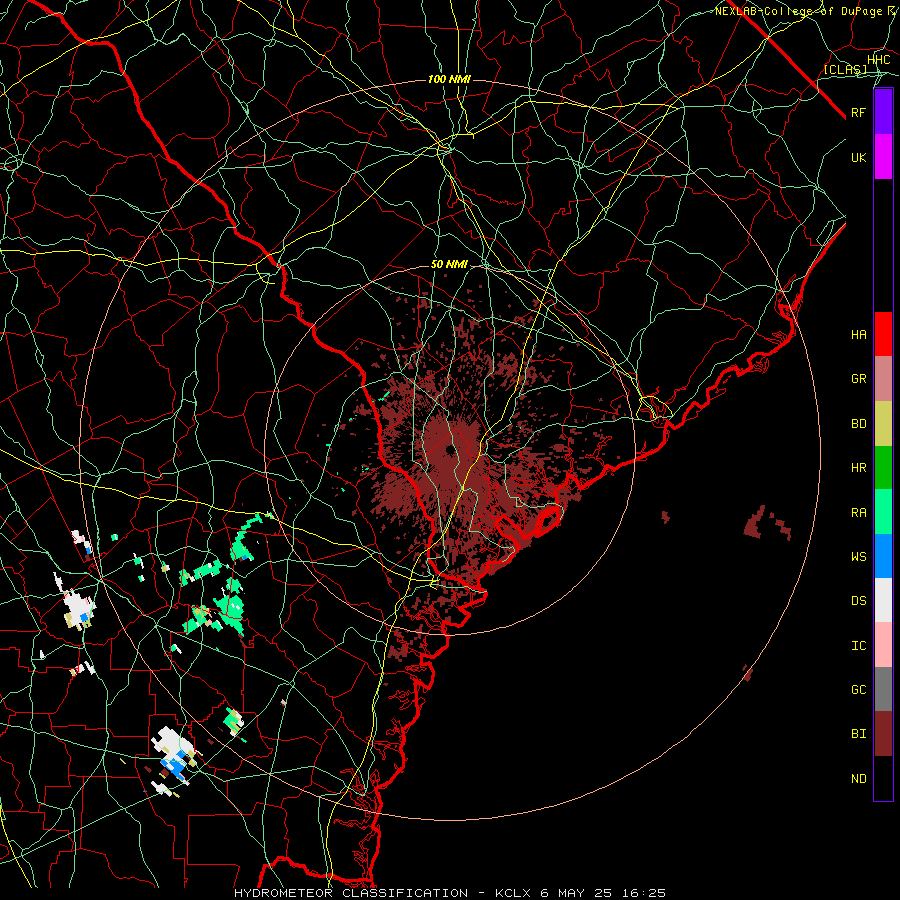Click the HA legend label

click(858, 335)
